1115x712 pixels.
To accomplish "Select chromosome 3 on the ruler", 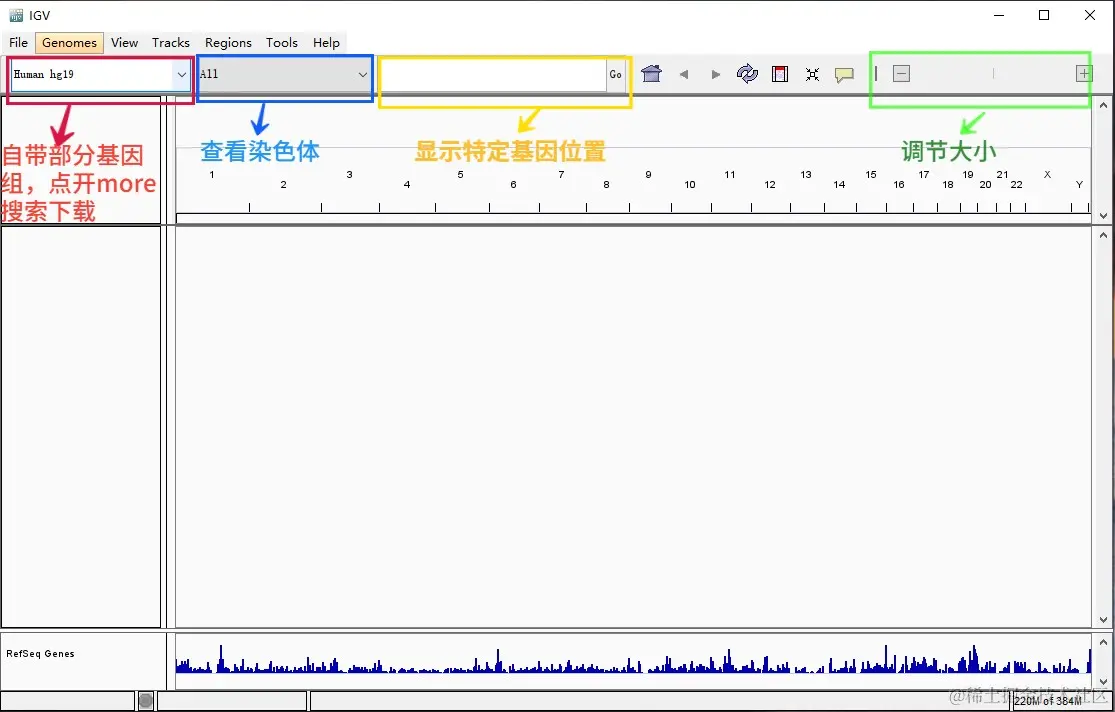I will pos(349,174).
